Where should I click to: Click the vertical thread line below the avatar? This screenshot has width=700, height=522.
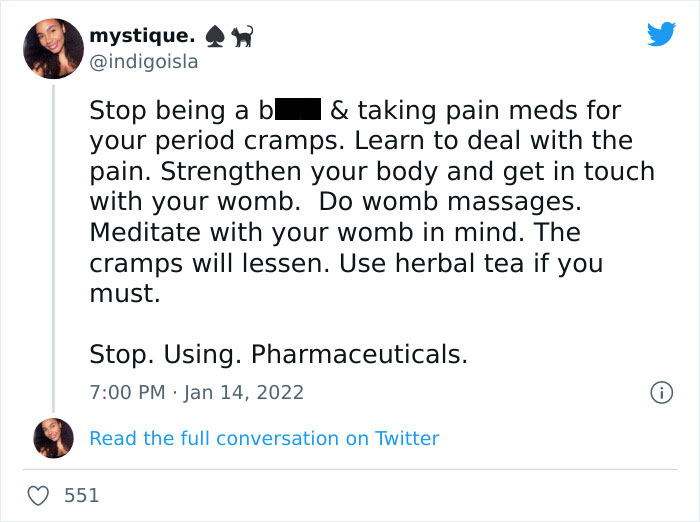point(54,250)
